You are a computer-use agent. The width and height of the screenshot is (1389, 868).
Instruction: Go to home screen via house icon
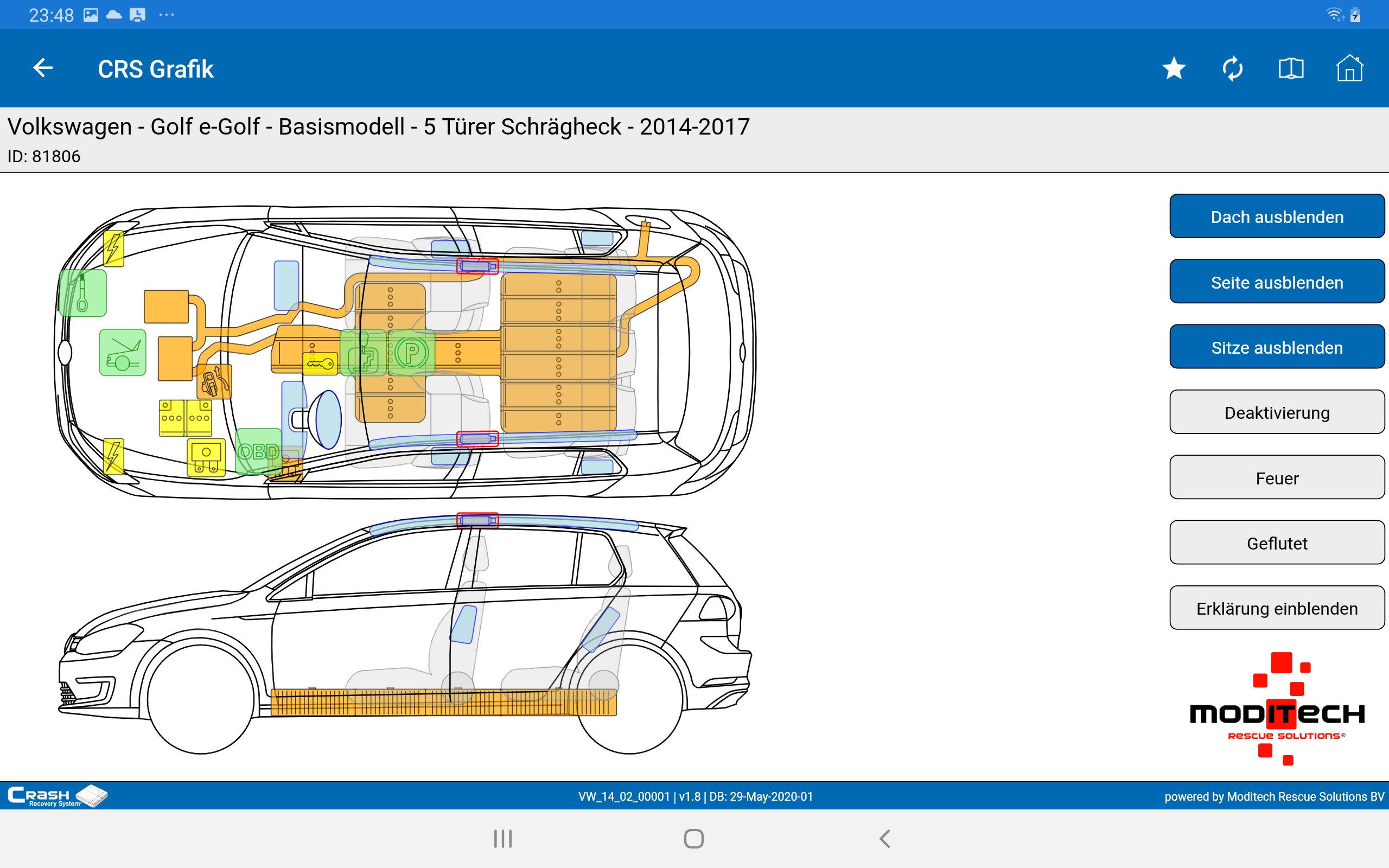click(x=1349, y=68)
